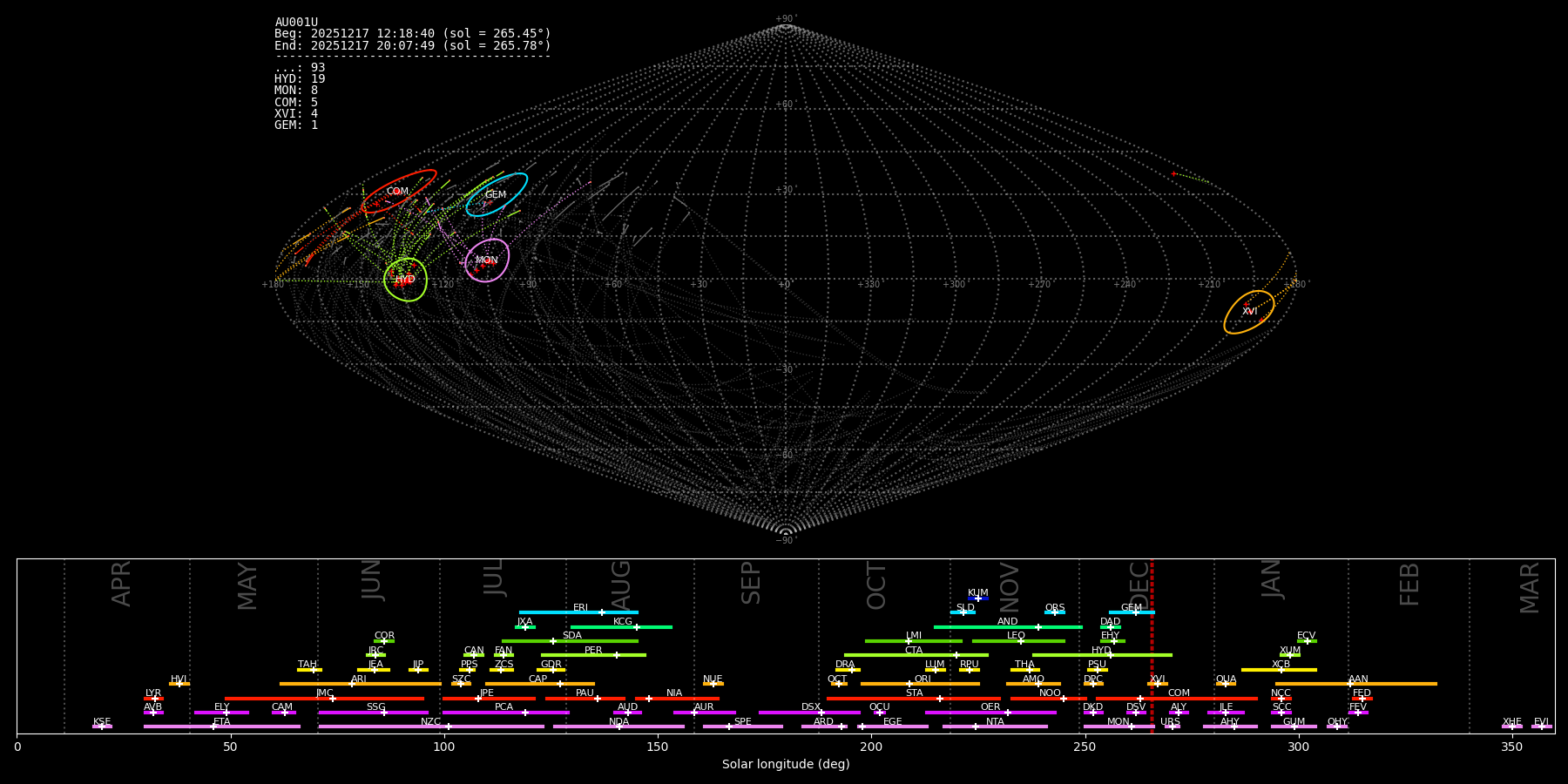Click the EVI shower label

(1541, 721)
